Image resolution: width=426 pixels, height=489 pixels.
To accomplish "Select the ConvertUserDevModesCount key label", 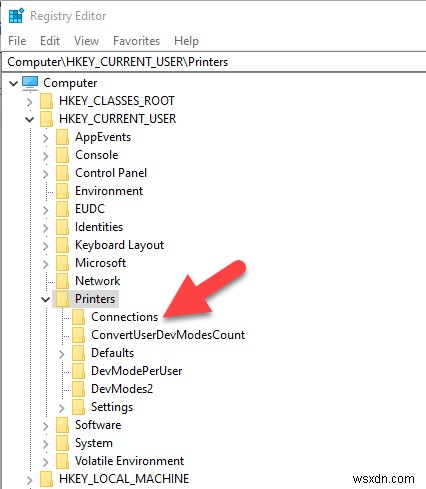I will point(168,335).
